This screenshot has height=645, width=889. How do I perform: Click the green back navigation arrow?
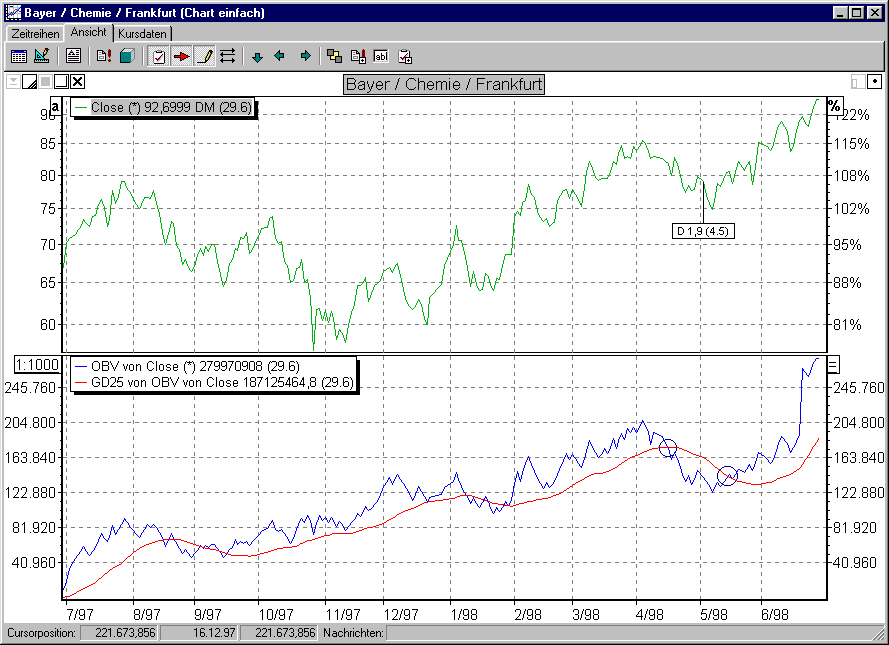(279, 56)
